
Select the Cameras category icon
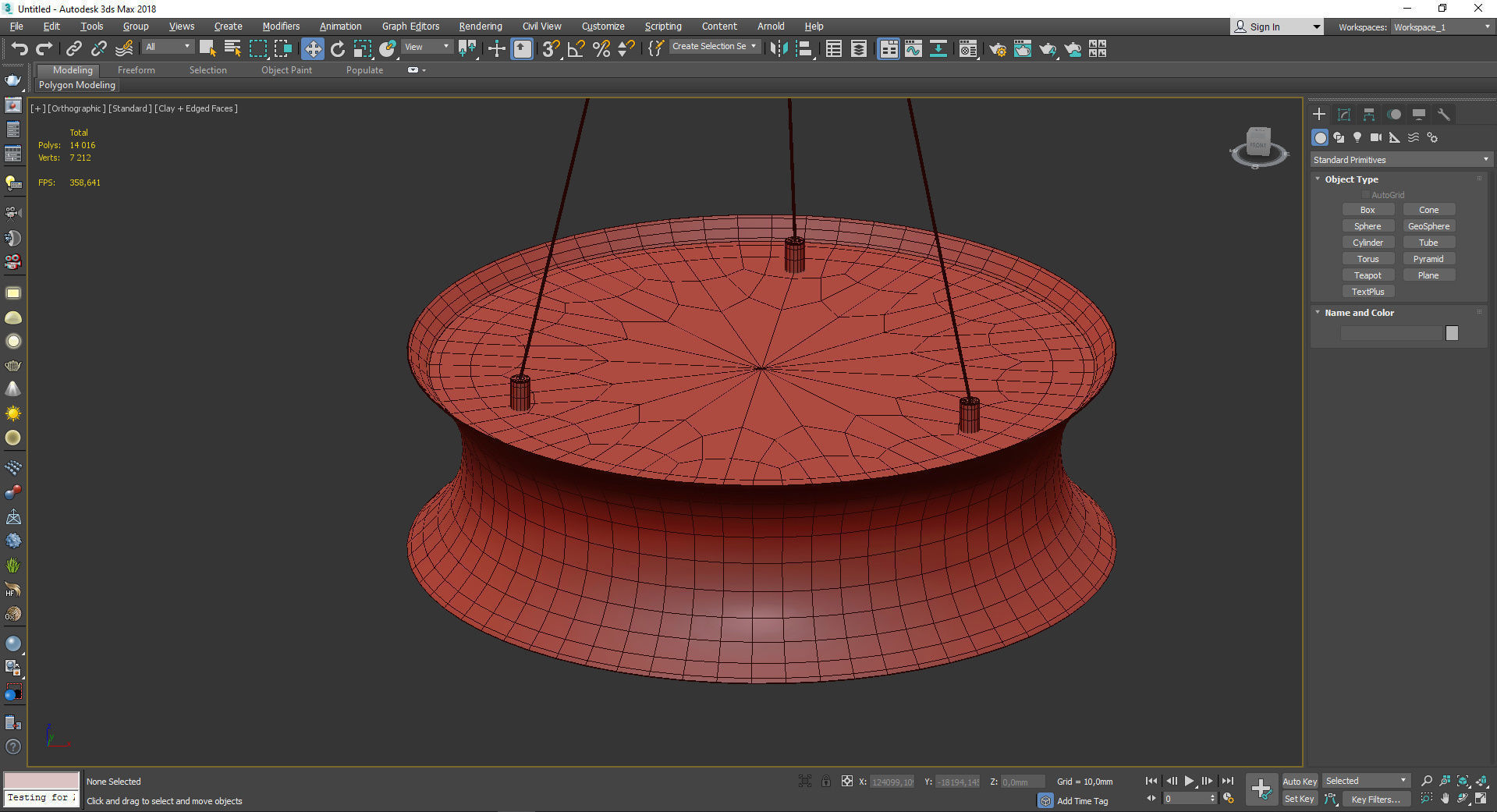click(x=1376, y=137)
